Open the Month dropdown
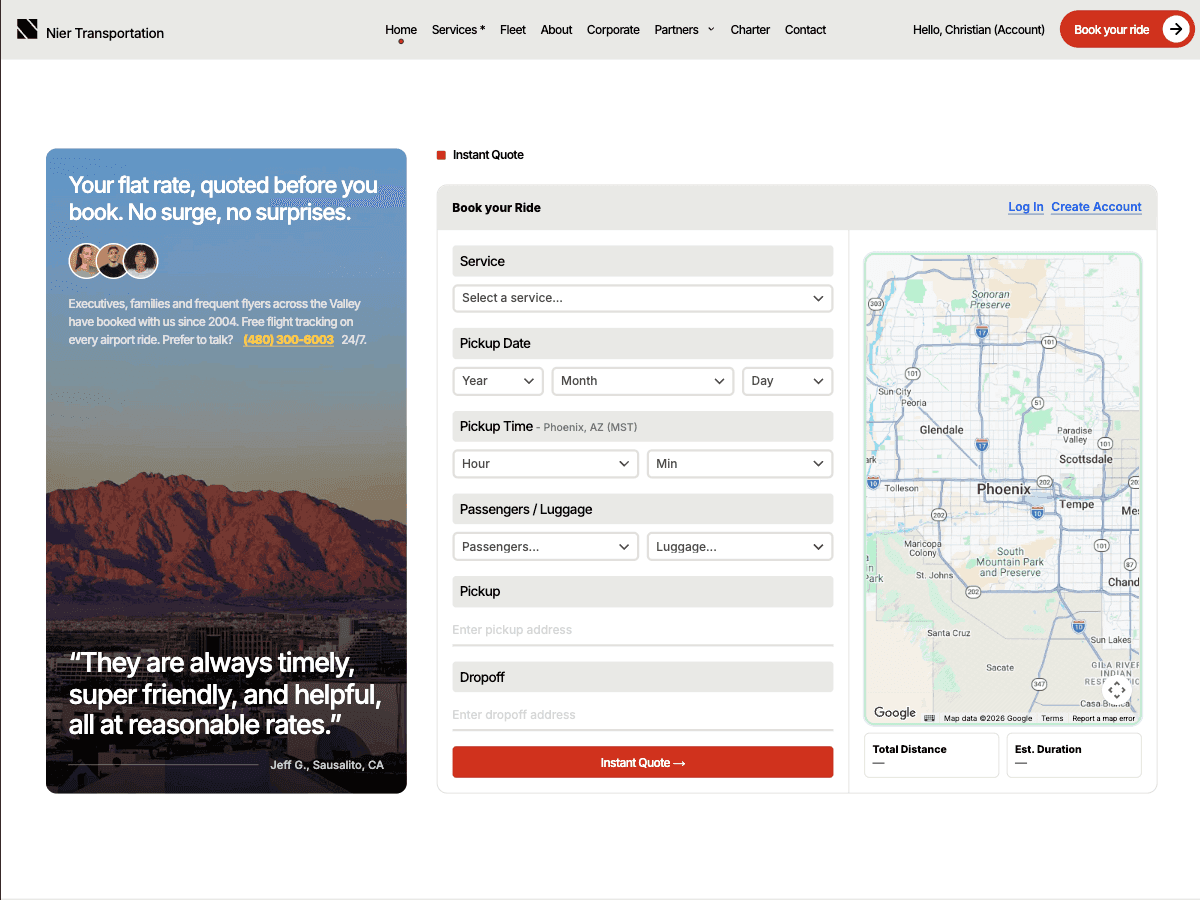Viewport: 1200px width, 900px height. (643, 381)
